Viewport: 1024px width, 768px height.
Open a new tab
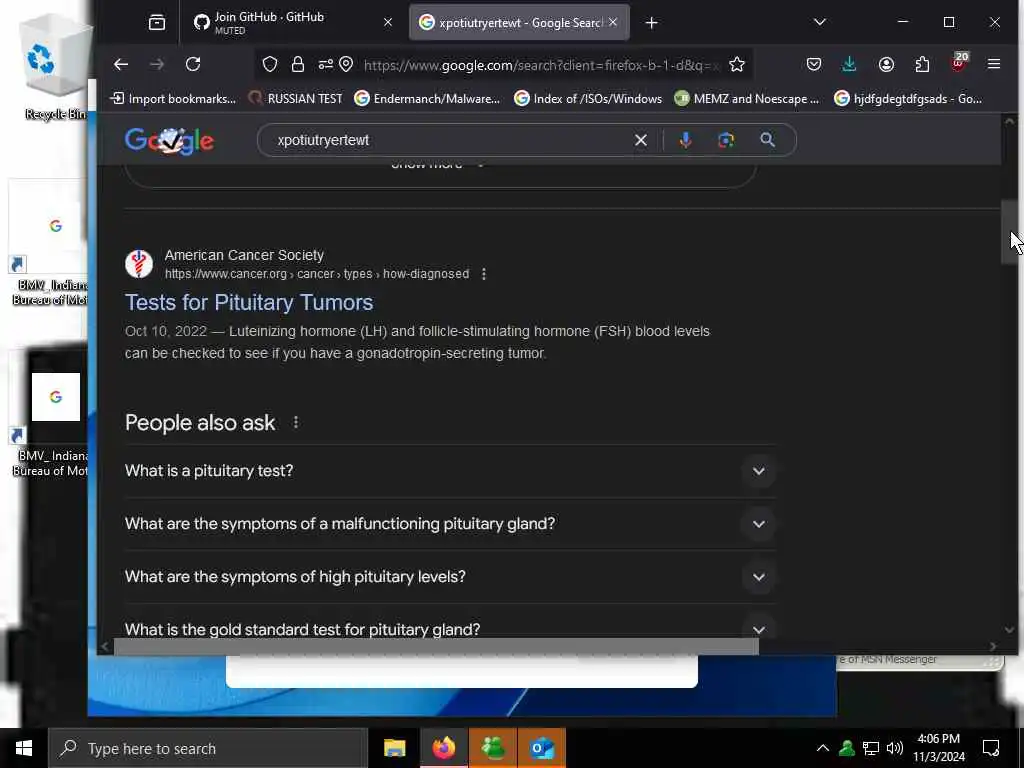point(651,23)
